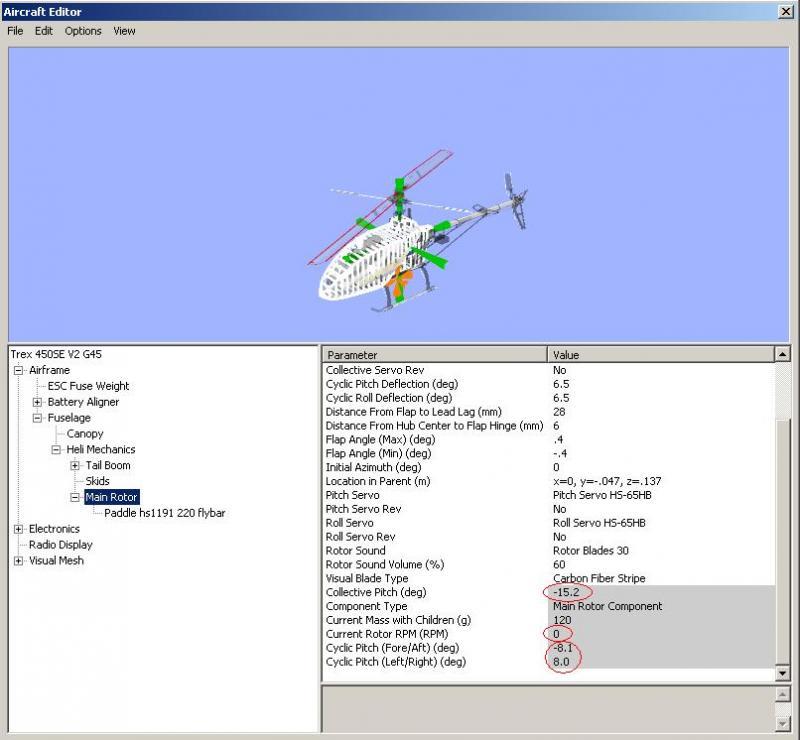Select Canopy in the component tree
This screenshot has height=740, width=800.
pyautogui.click(x=85, y=434)
